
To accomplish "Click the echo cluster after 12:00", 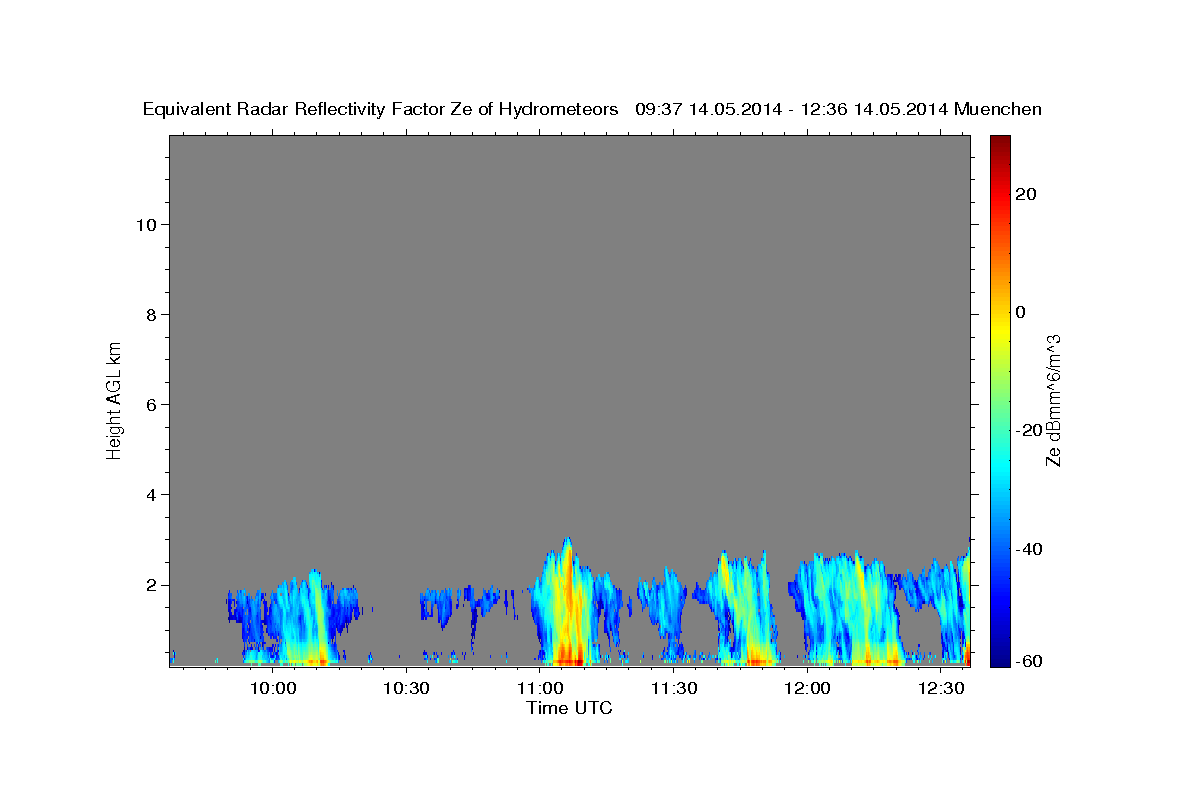I will (x=848, y=610).
